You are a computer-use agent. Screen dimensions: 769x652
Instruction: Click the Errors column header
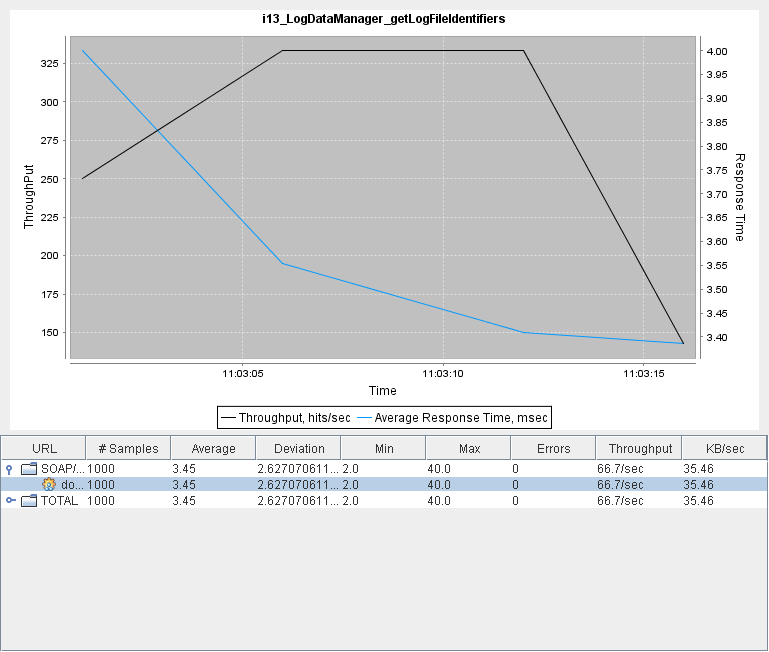pyautogui.click(x=553, y=448)
